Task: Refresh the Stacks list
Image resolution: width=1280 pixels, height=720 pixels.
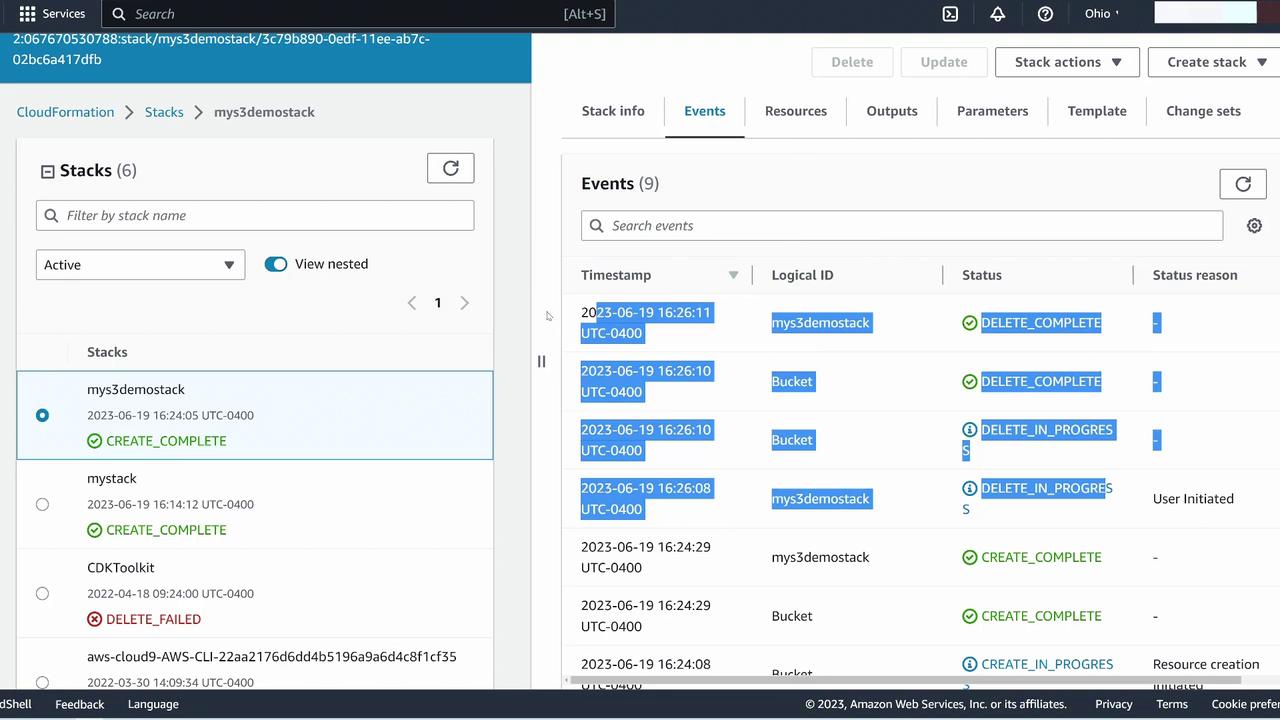Action: pyautogui.click(x=450, y=168)
